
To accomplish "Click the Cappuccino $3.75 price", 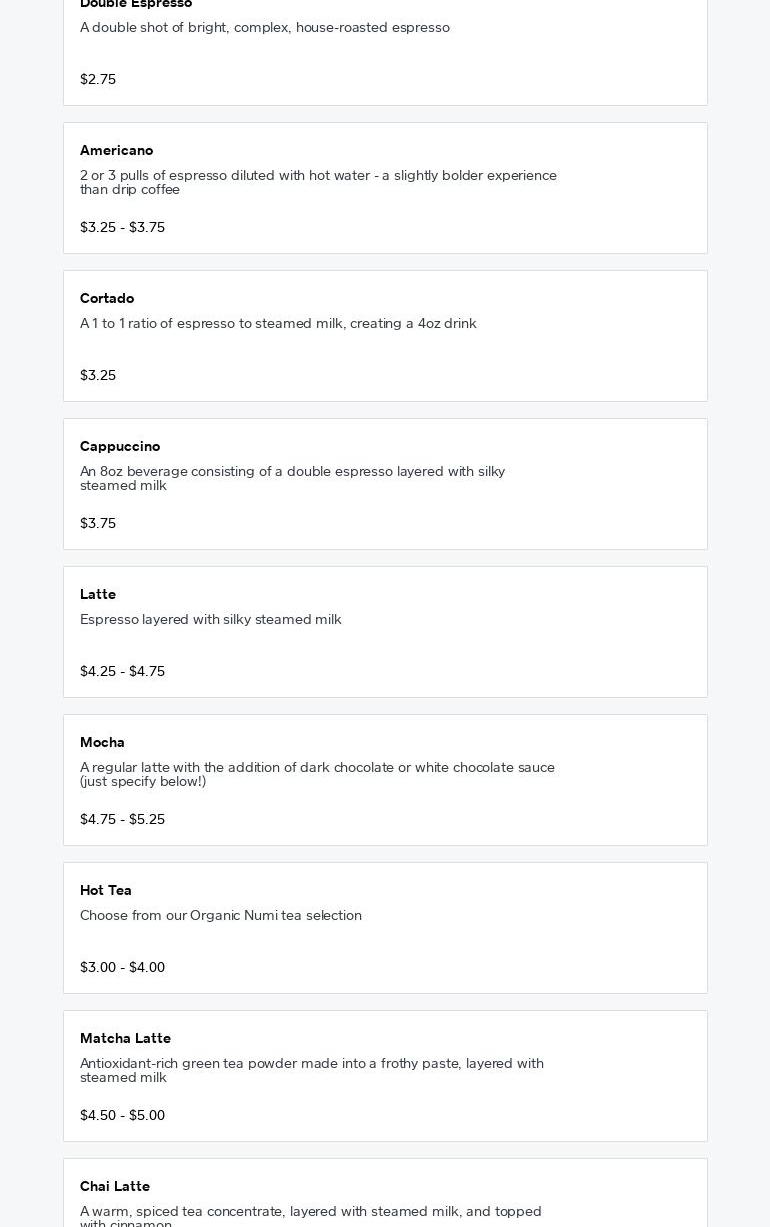I will click(98, 523).
